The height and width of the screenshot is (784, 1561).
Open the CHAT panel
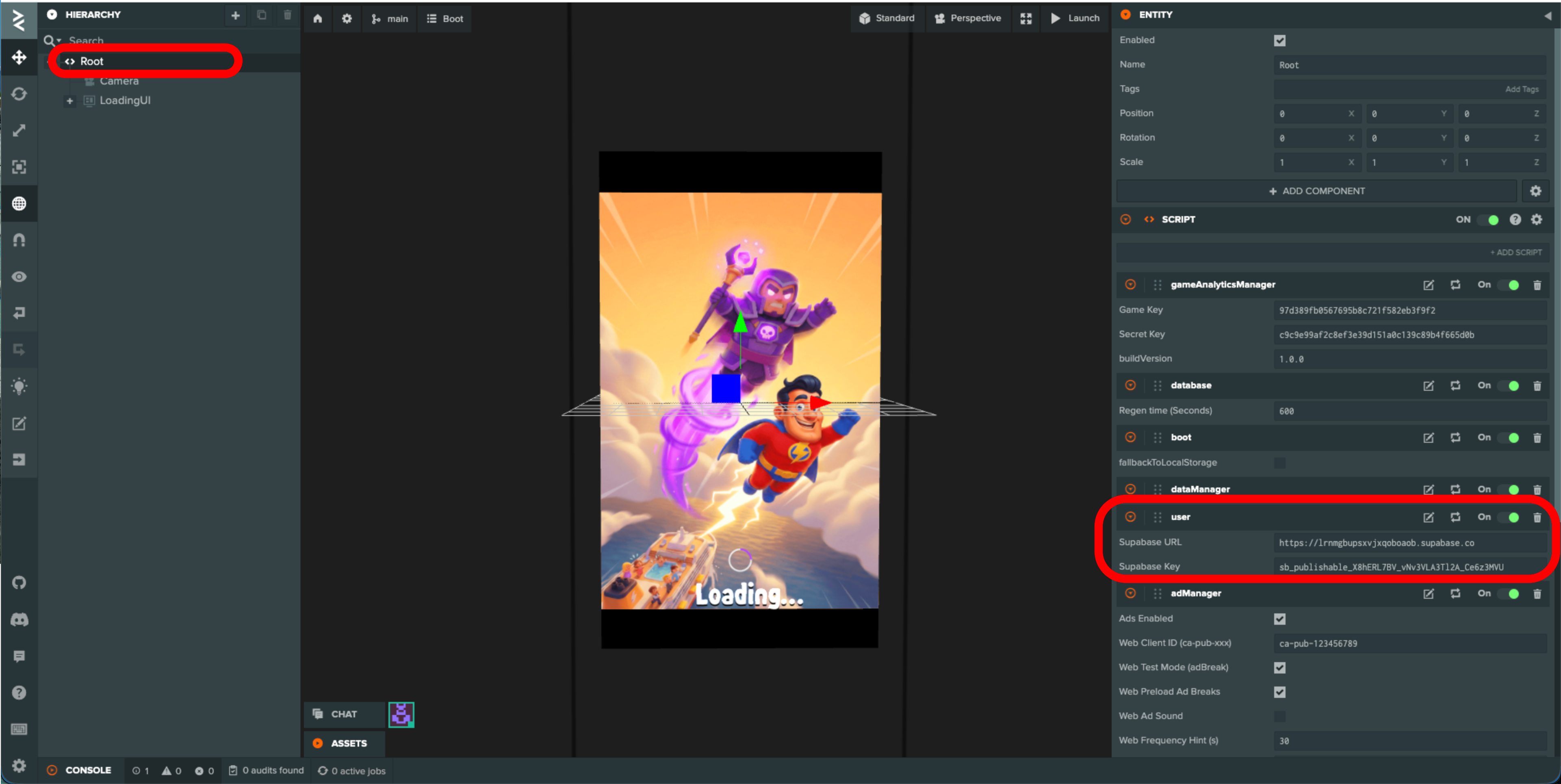coord(344,714)
